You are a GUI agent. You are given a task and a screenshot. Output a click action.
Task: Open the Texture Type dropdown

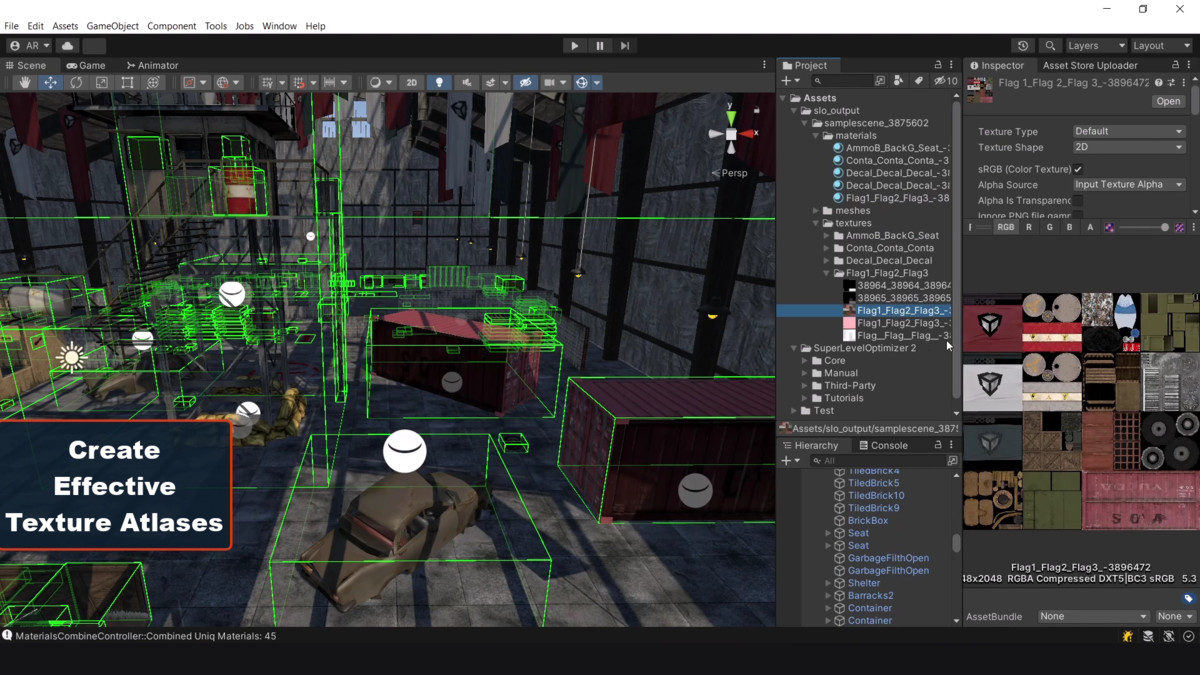[1128, 131]
